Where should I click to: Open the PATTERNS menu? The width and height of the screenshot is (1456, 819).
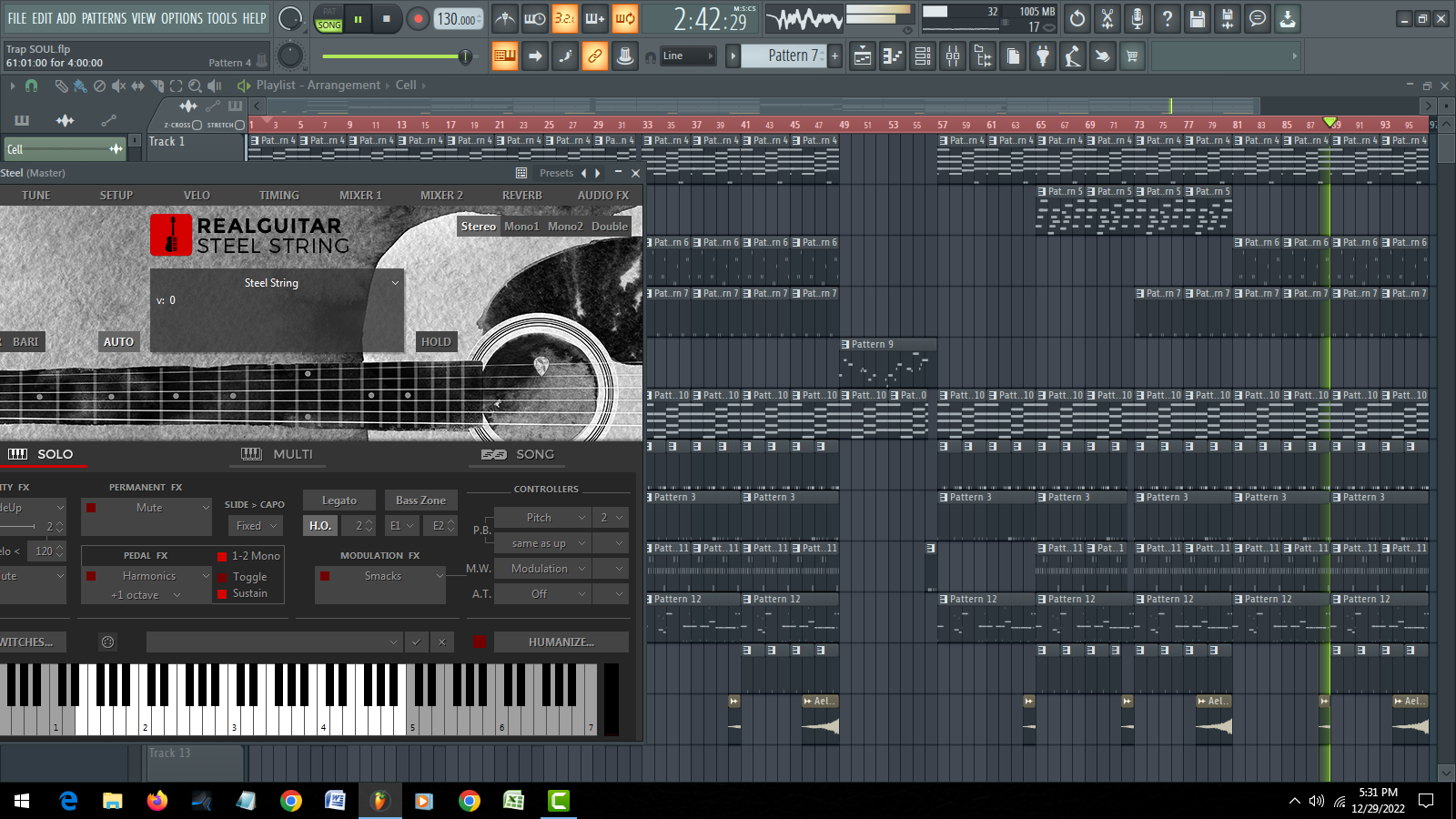(104, 18)
